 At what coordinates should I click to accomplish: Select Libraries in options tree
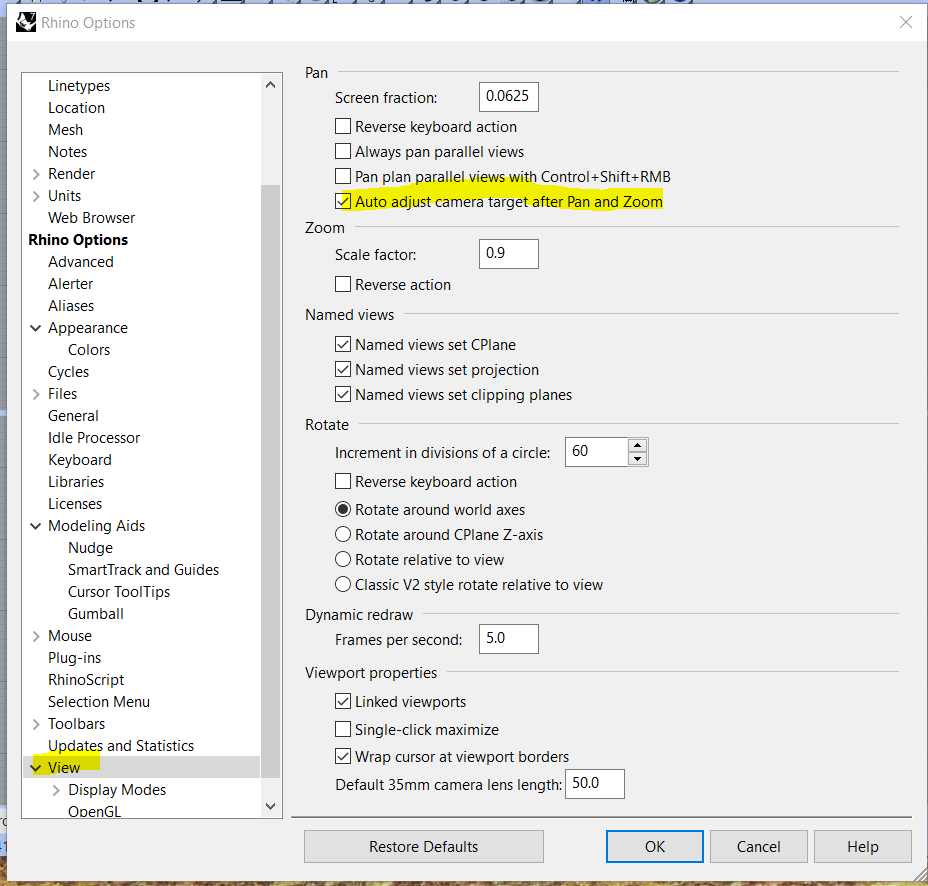[x=76, y=482]
